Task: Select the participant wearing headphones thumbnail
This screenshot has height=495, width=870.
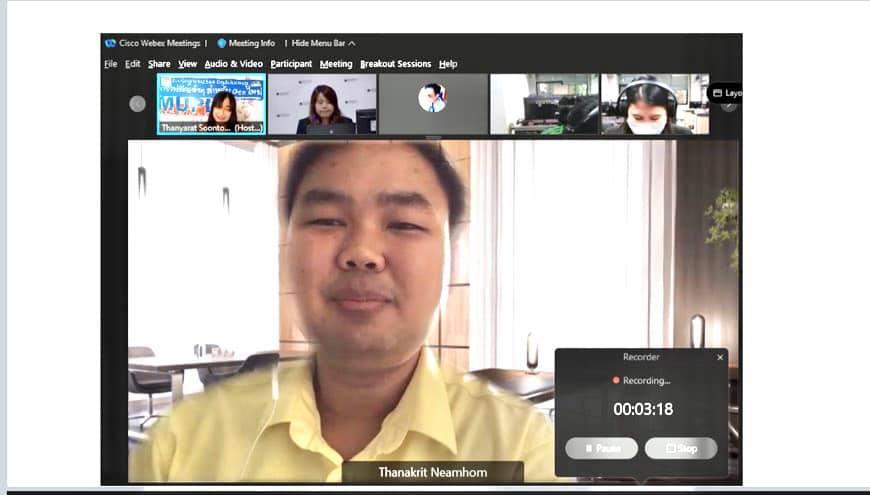Action: click(655, 104)
